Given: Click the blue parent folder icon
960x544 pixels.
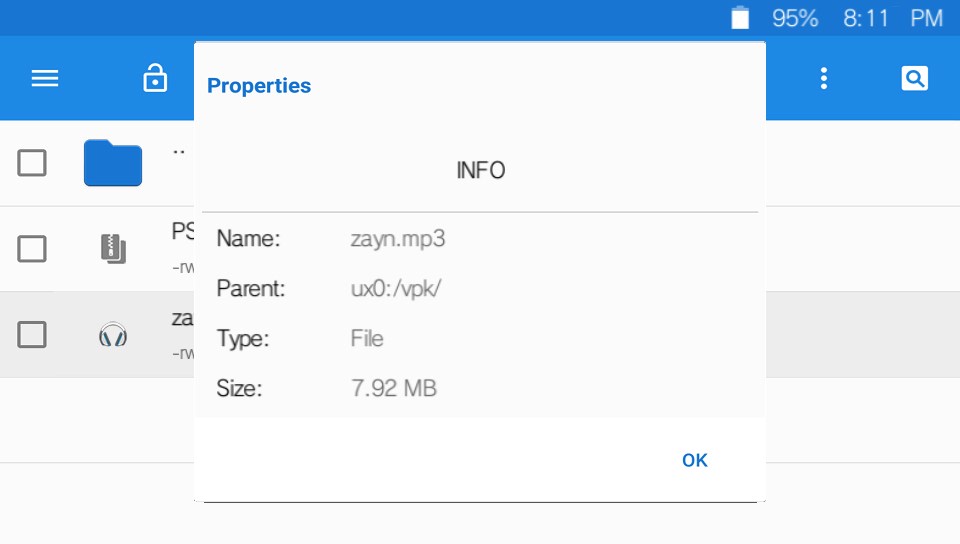Looking at the screenshot, I should pos(113,163).
